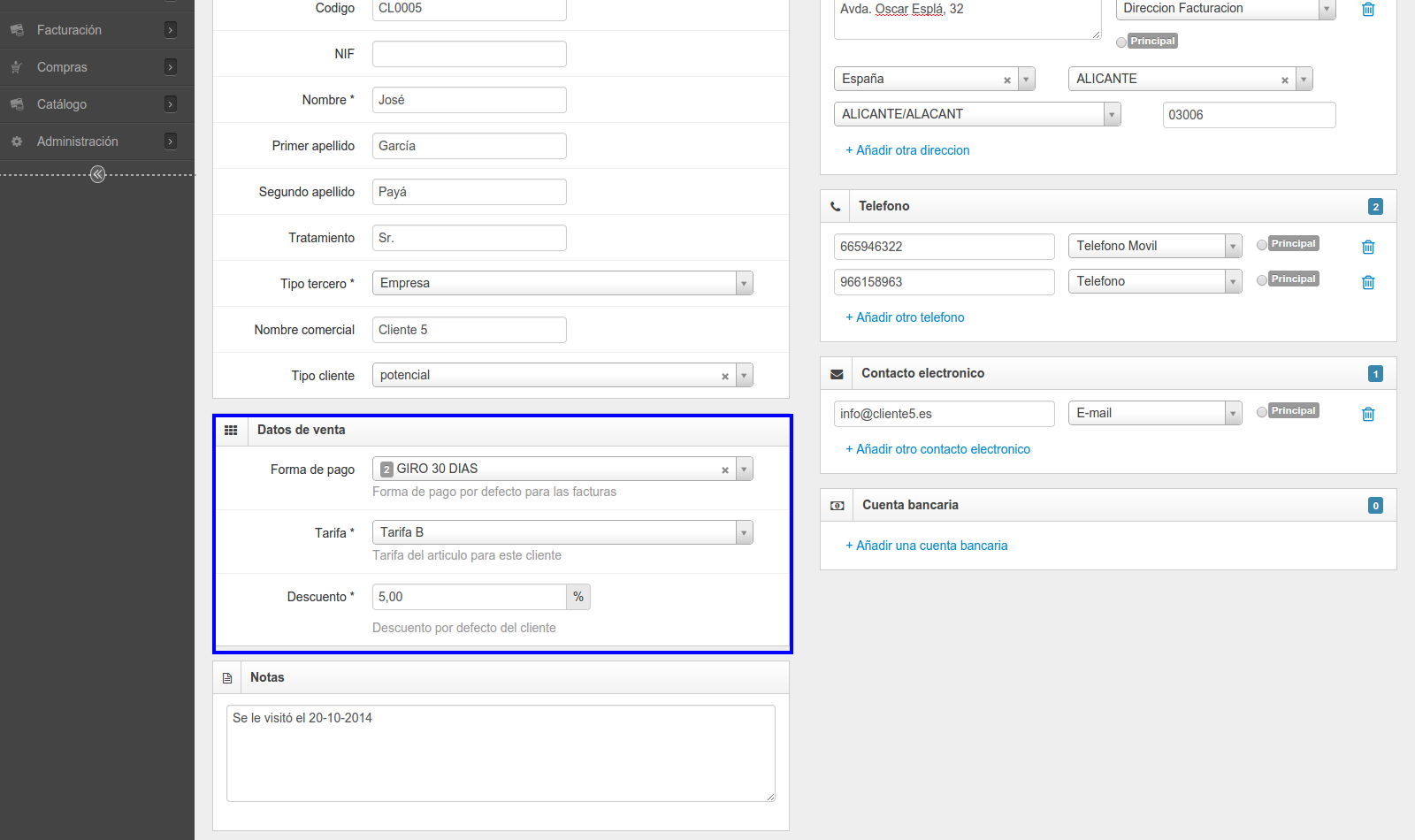Click the Contacto electronico count badge 1
Screen dimensions: 1415x840
1375,374
